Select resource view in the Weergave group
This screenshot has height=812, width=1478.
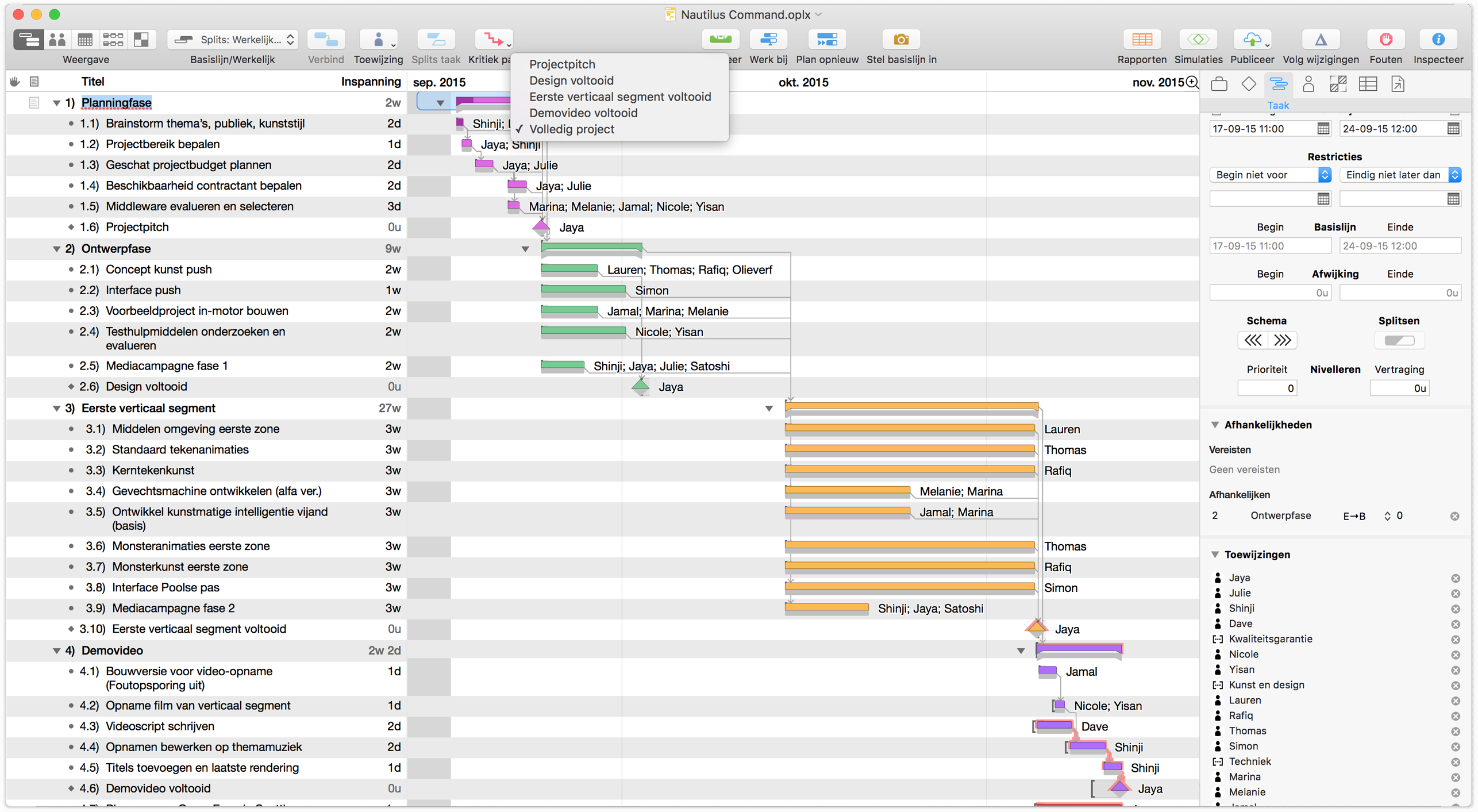[57, 39]
